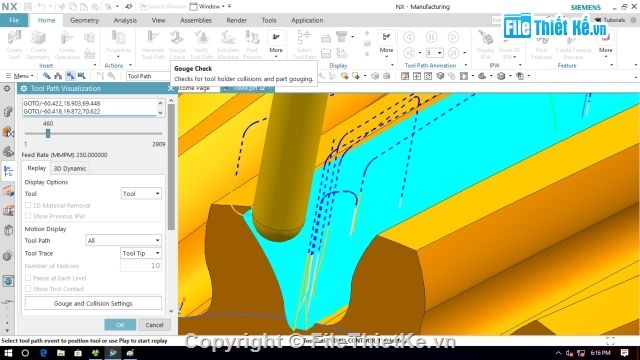
Task: Open the Tool Trace dropdown
Action: pos(141,253)
